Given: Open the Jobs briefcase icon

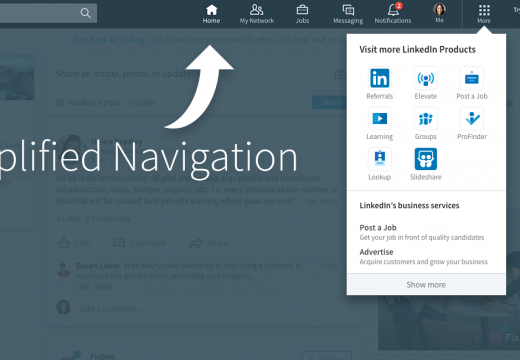Looking at the screenshot, I should [x=302, y=14].
